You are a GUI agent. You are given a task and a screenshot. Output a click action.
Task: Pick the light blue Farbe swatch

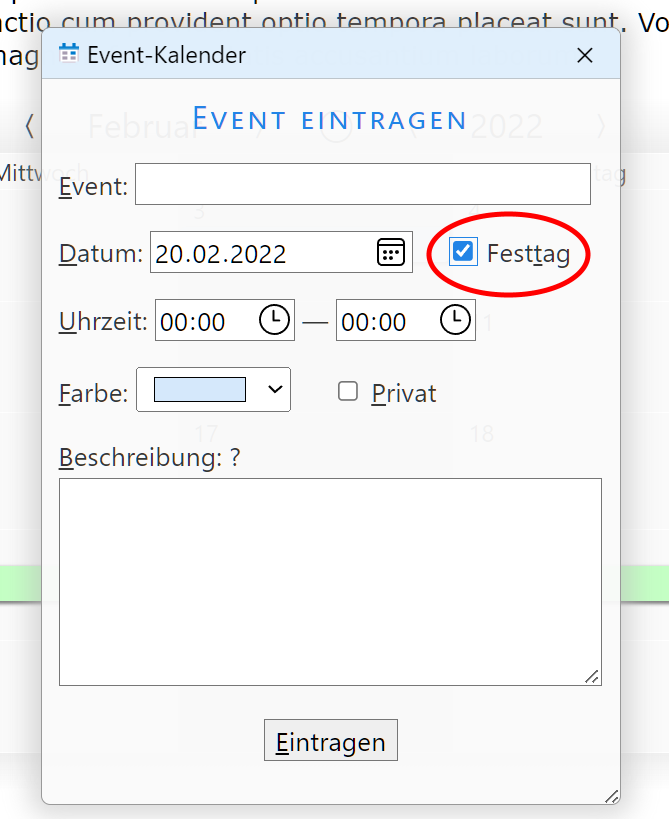point(199,390)
